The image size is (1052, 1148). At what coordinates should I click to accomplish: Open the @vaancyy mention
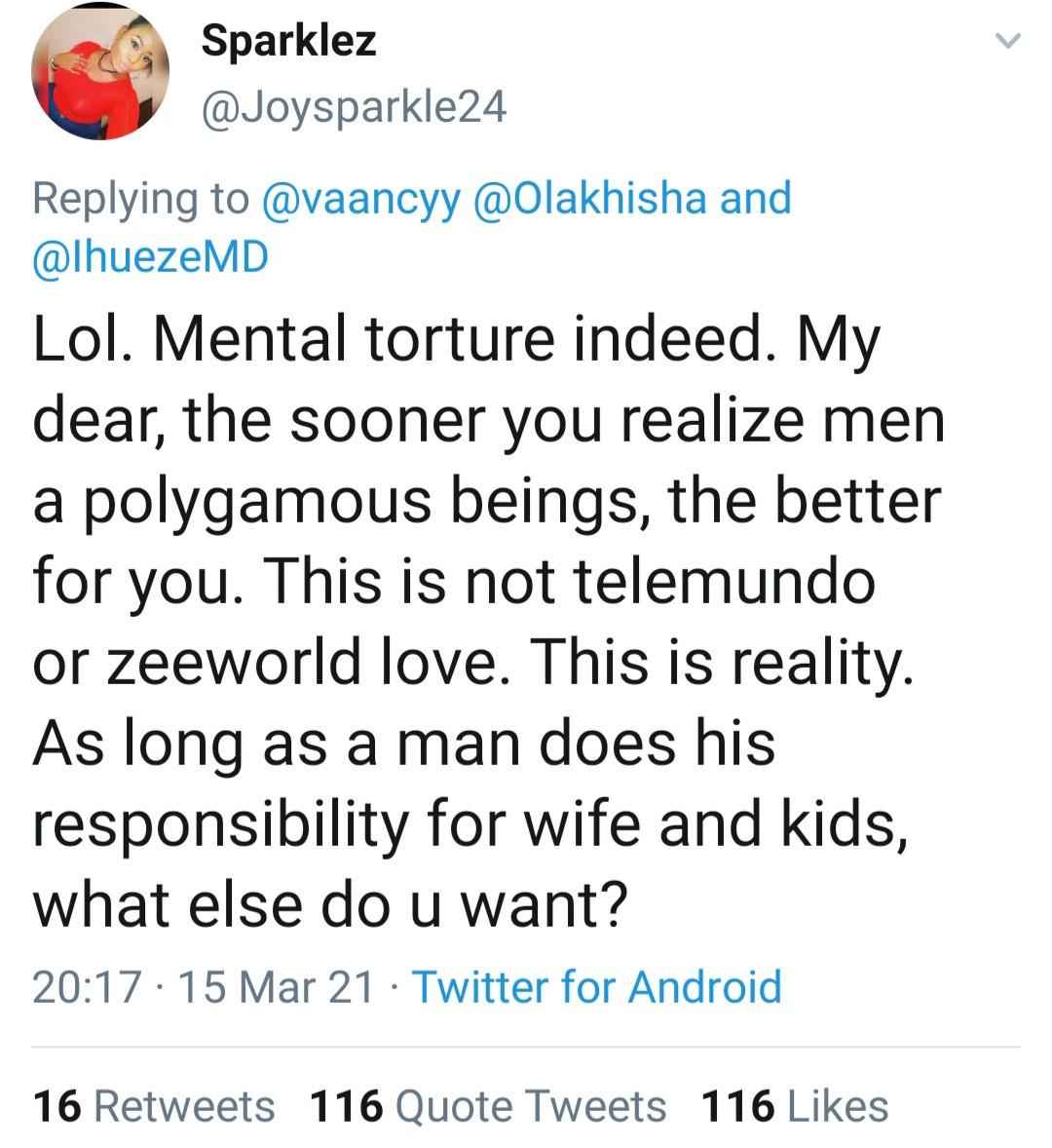pyautogui.click(x=361, y=199)
